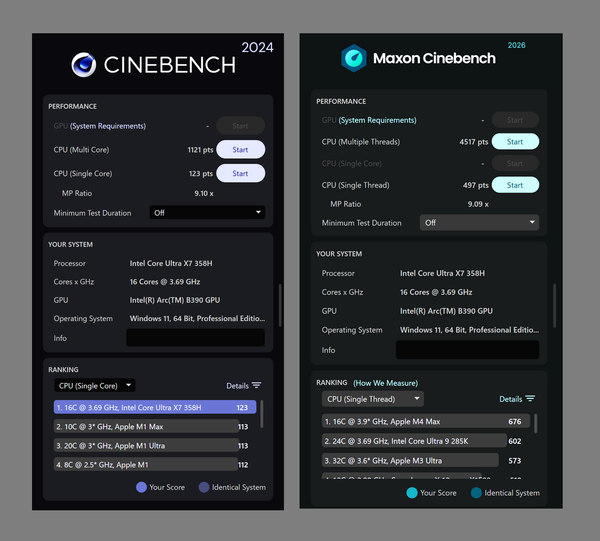600x541 pixels.
Task: Start the CPU (Single Thread) test in Cinebench 2026
Action: click(515, 185)
